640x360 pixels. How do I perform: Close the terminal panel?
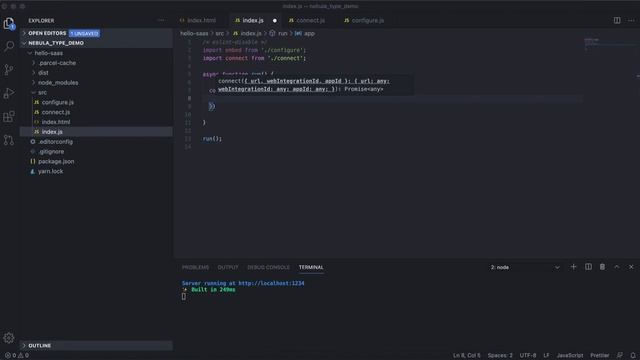tap(631, 267)
